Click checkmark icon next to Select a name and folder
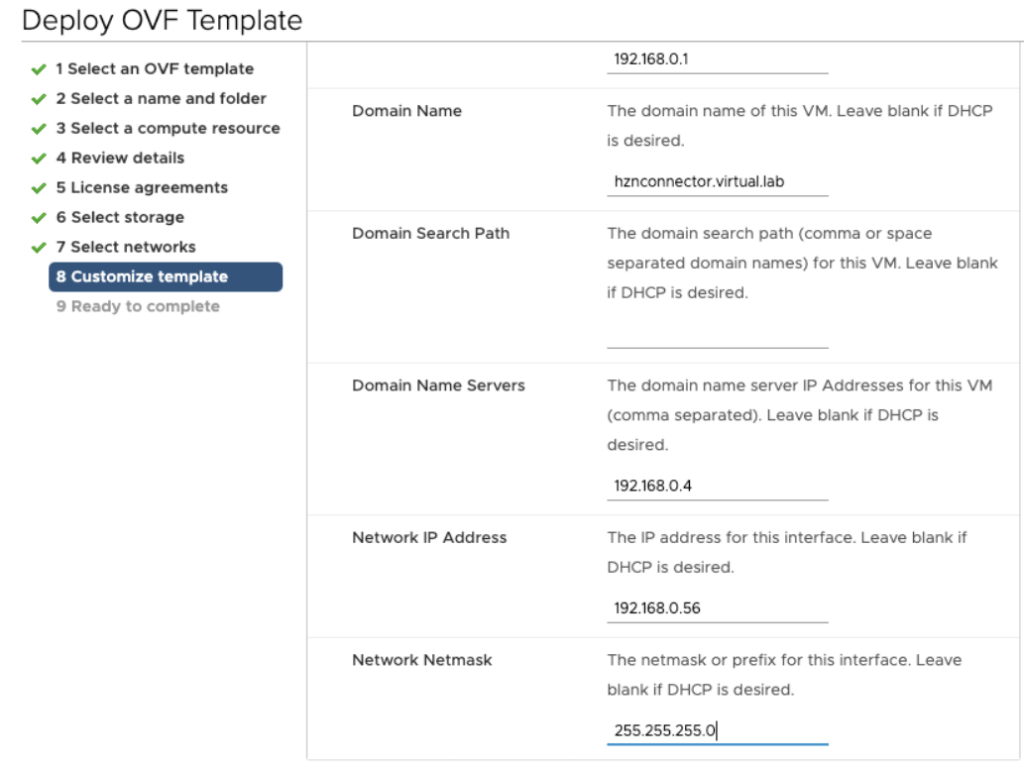Viewport: 1024px width, 767px height. [39, 100]
